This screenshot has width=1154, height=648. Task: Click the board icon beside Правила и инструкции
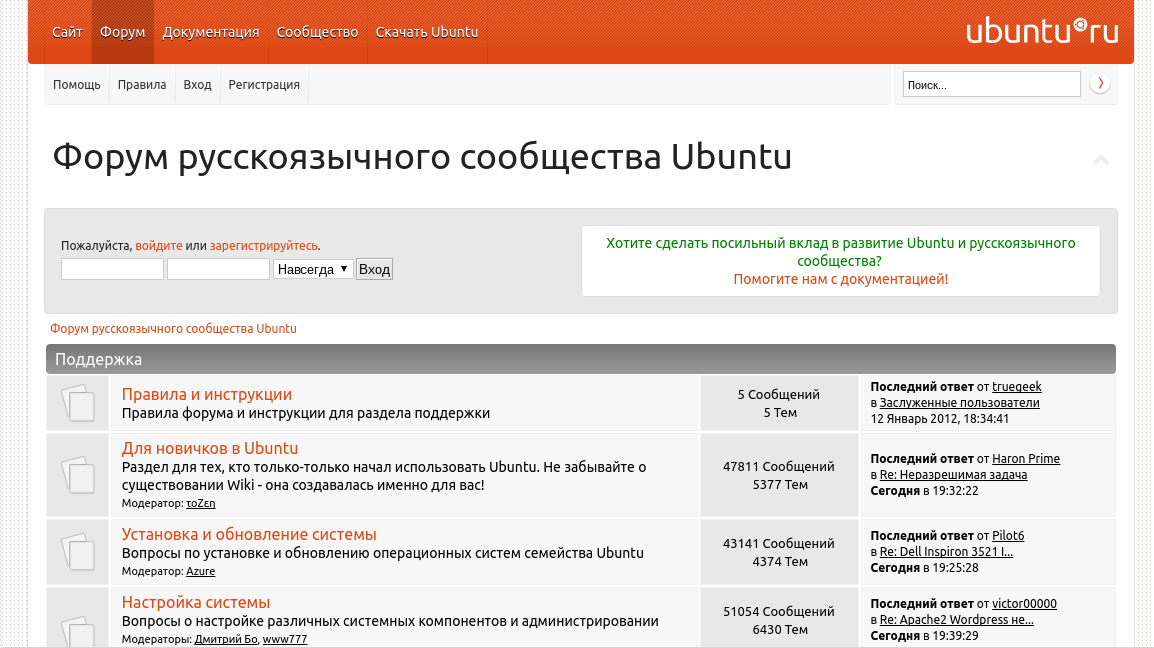(x=78, y=403)
